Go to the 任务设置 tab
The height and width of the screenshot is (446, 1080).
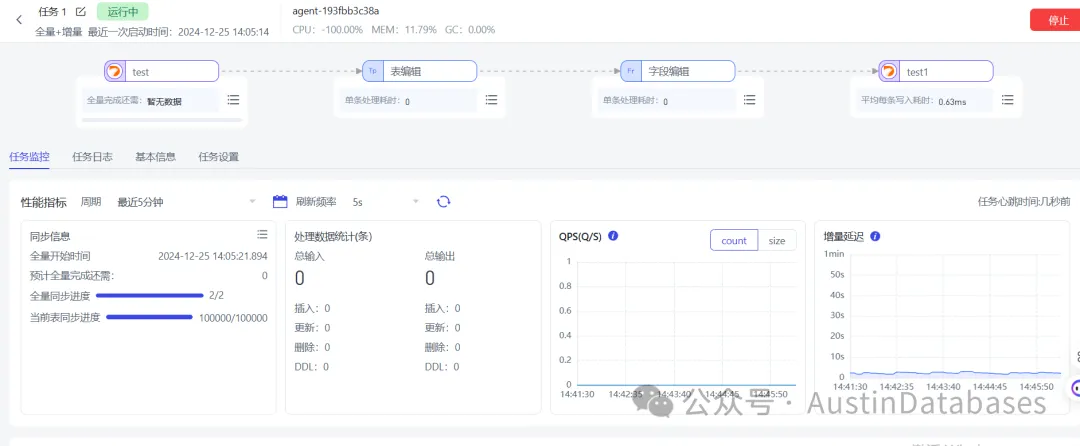coord(218,157)
